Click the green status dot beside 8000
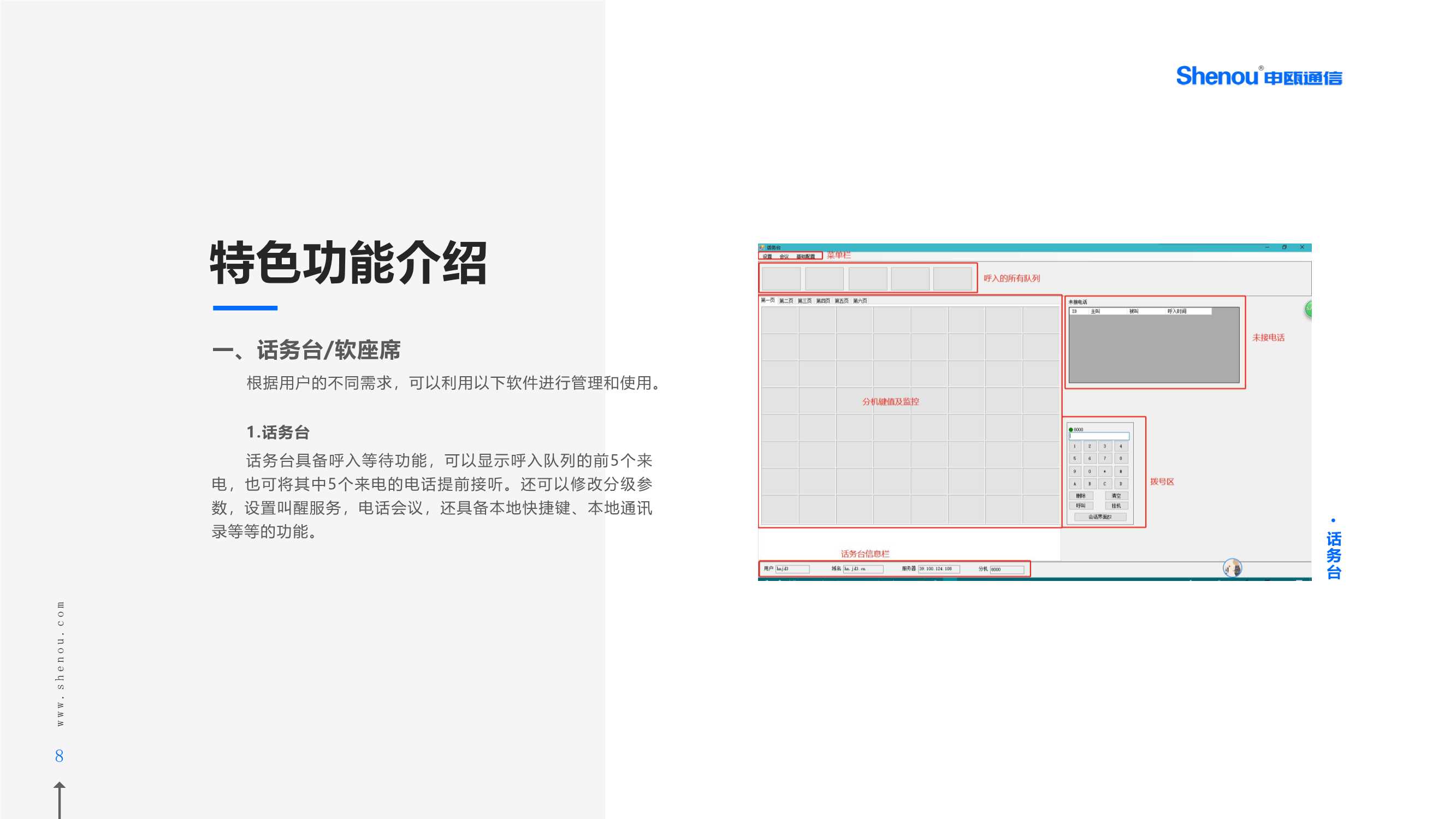1456x819 pixels. (1070, 430)
